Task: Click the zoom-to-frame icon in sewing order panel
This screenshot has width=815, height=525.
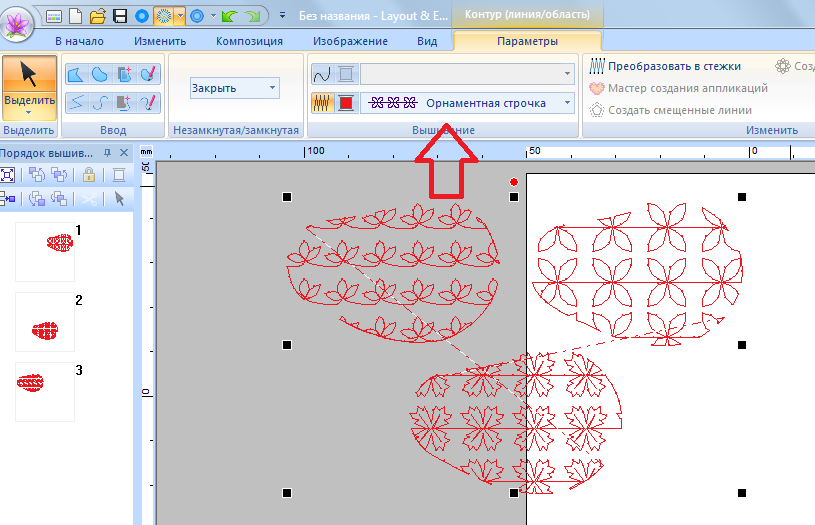Action: click(8, 175)
